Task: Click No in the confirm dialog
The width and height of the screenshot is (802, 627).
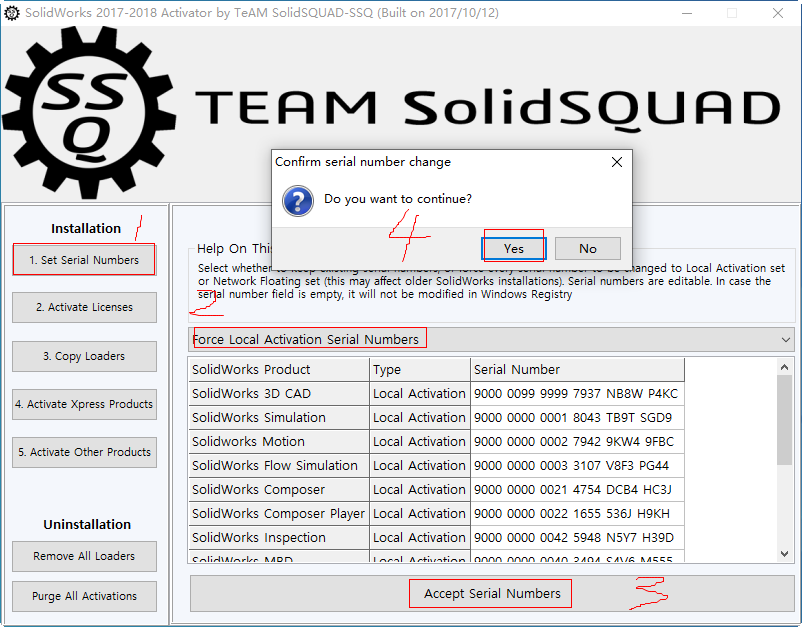Action: coord(588,249)
